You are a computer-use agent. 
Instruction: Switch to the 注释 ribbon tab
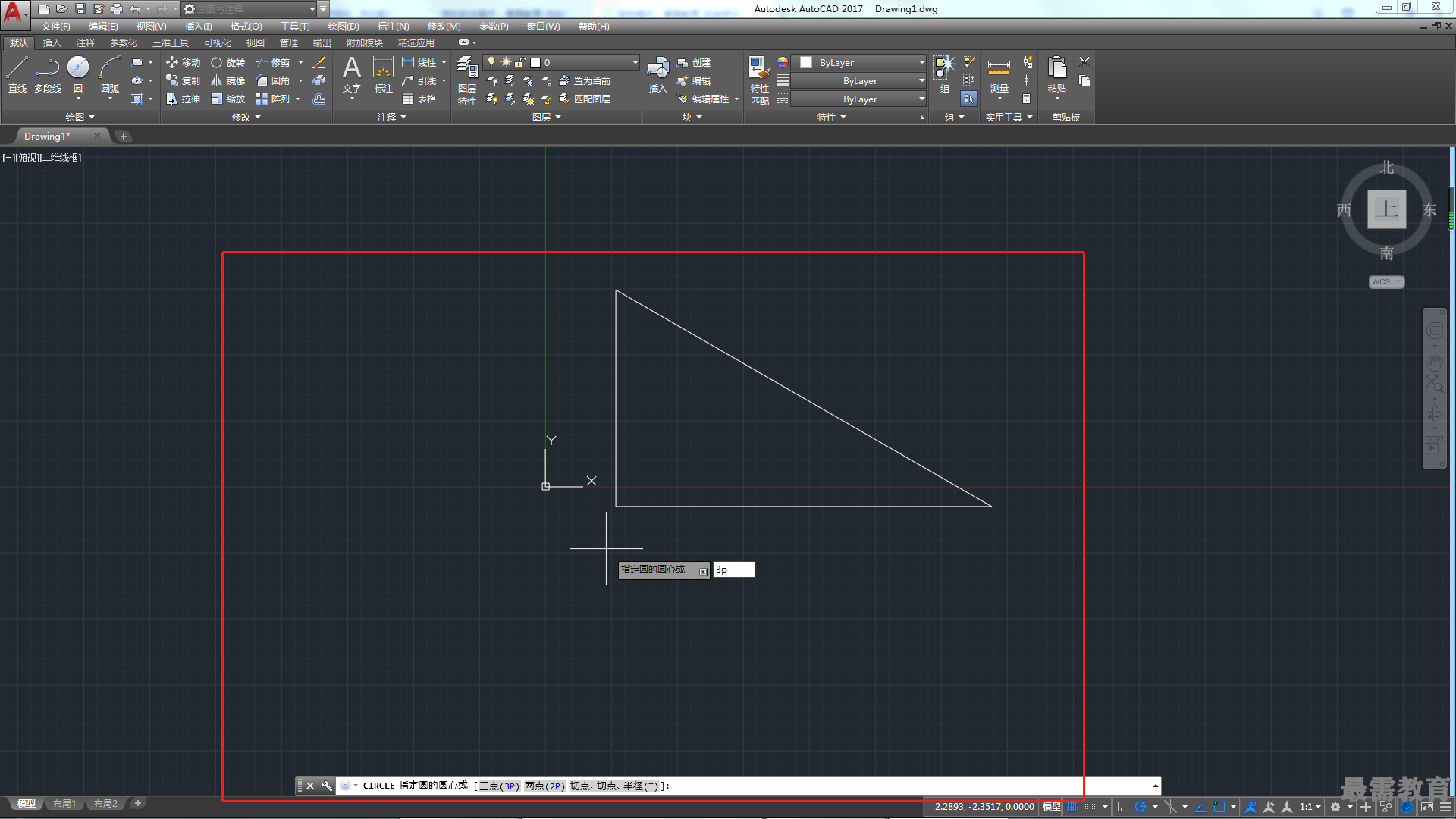pos(86,42)
